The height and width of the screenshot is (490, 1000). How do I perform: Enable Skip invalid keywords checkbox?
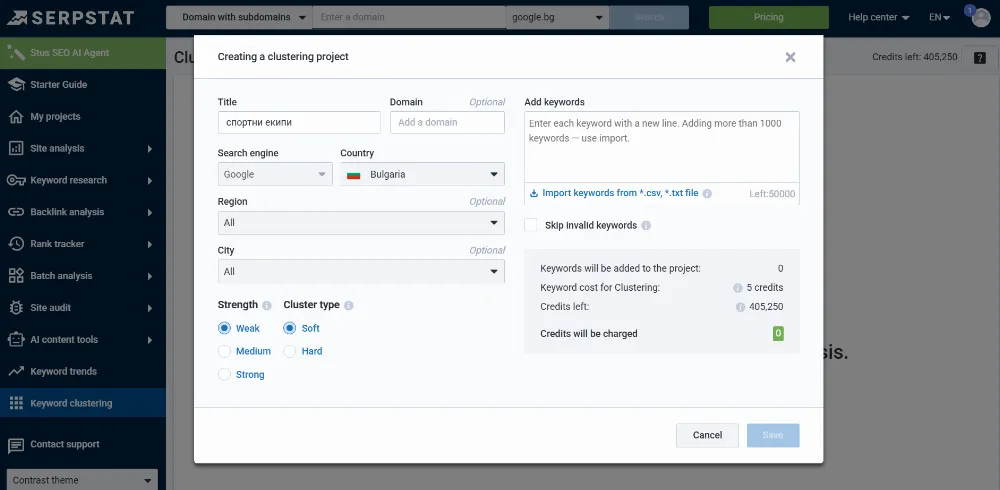531,225
